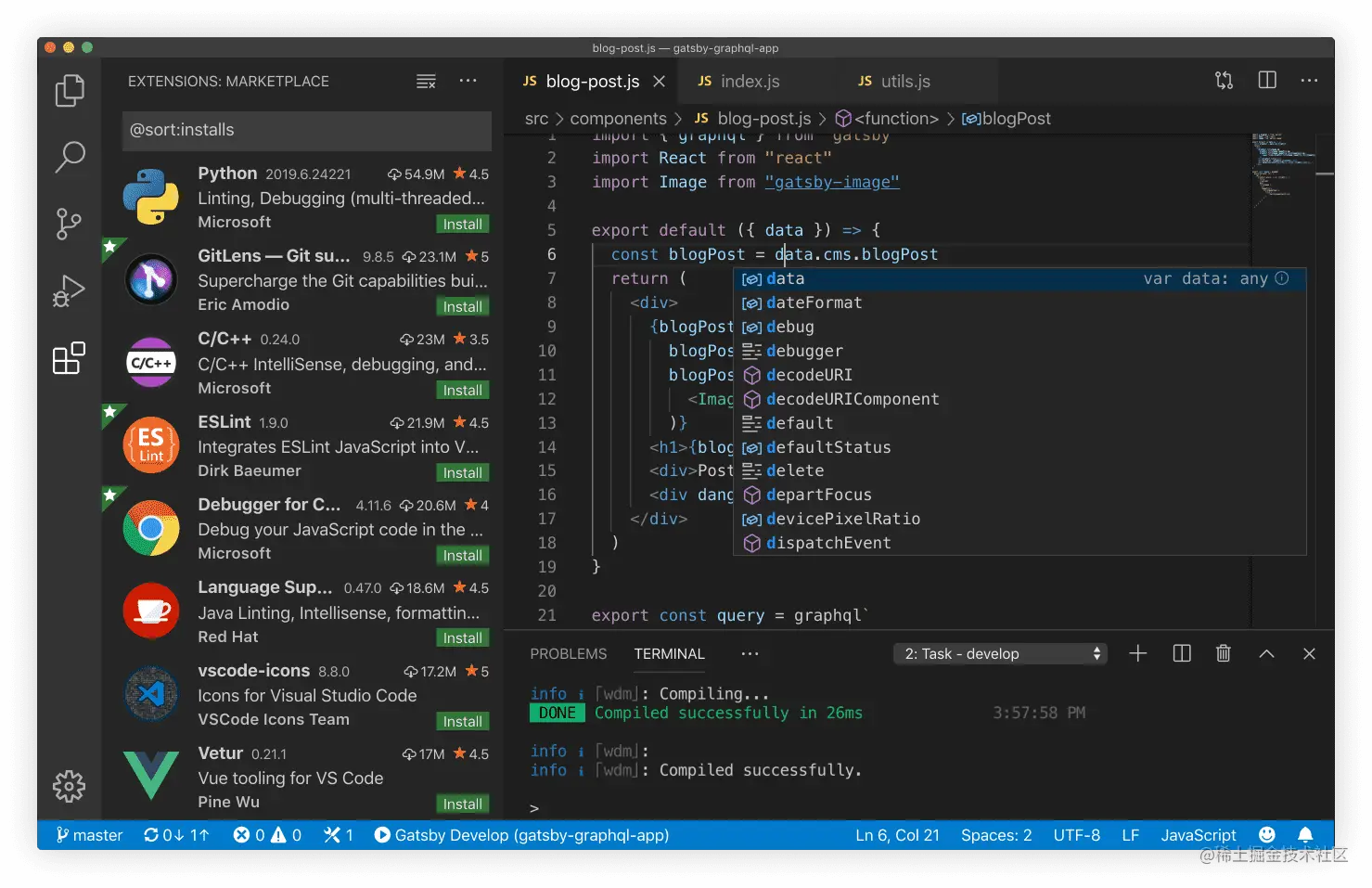Click the ESLint extension icon

coord(151,445)
